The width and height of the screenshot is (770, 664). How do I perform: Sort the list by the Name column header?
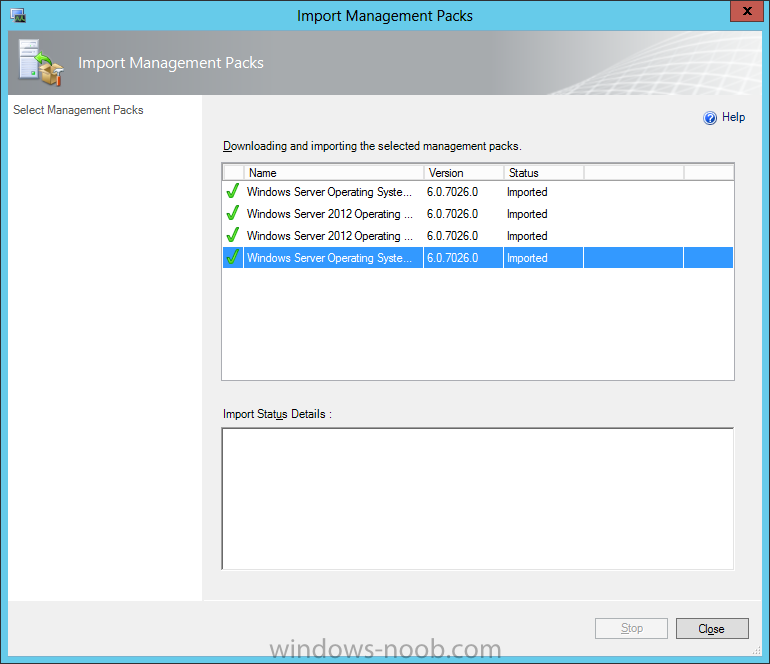coord(333,173)
